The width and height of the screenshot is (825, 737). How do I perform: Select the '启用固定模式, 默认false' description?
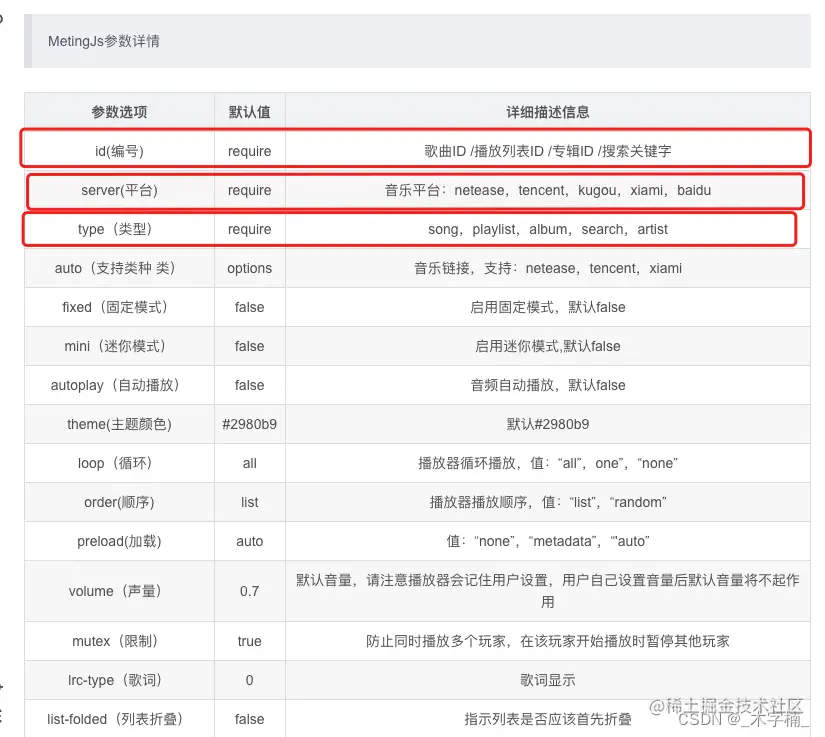pyautogui.click(x=548, y=307)
